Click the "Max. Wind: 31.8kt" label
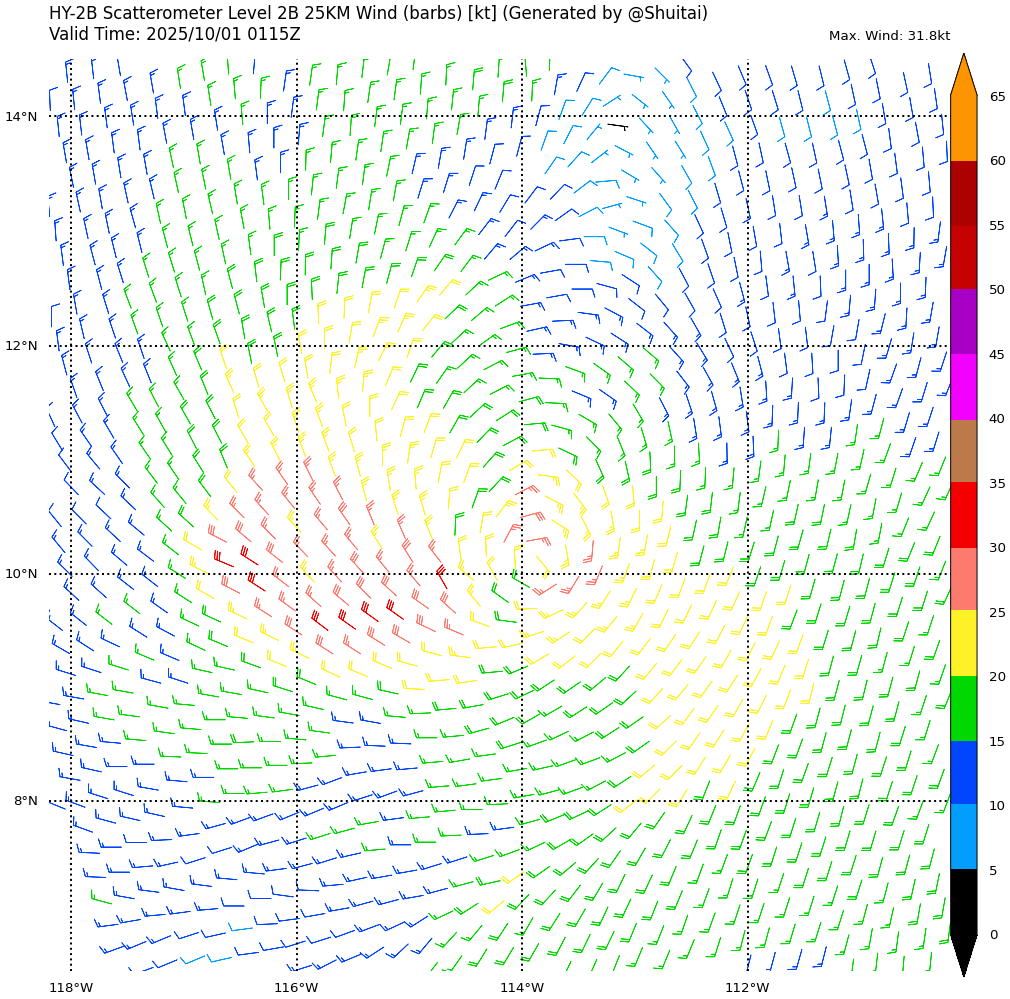 coord(889,36)
